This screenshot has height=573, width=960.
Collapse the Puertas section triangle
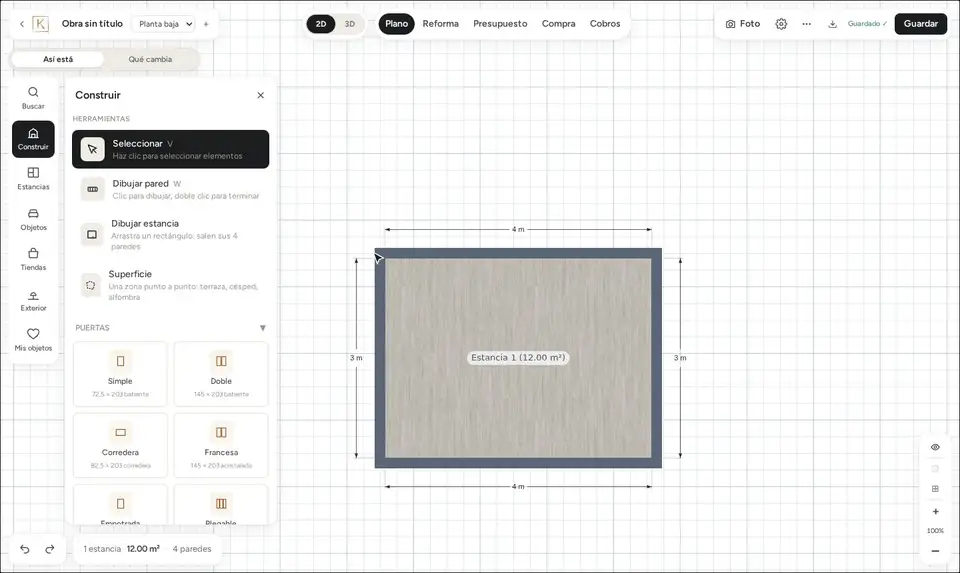[263, 328]
